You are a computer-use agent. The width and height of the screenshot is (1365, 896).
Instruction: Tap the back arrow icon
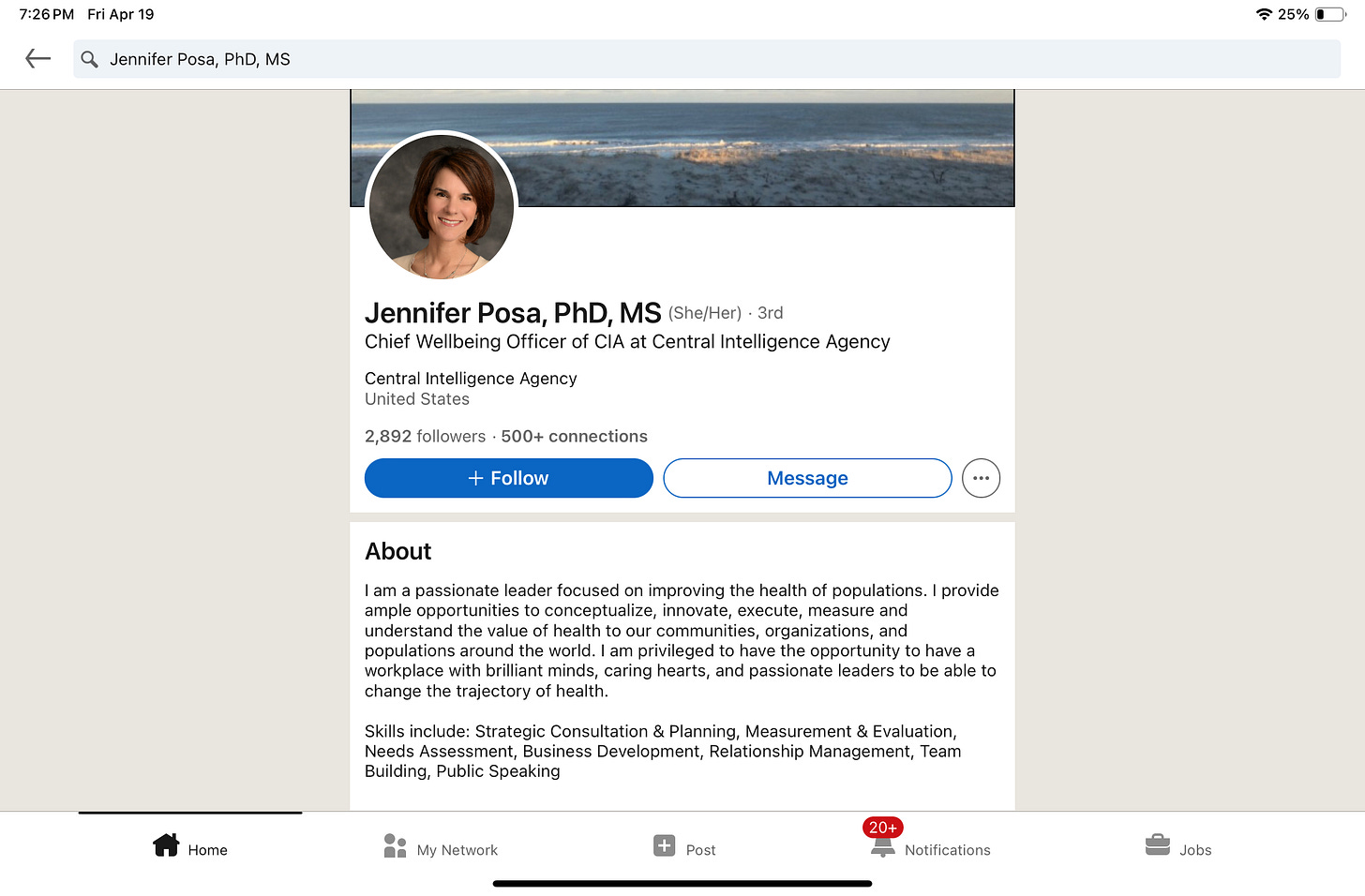pos(37,59)
